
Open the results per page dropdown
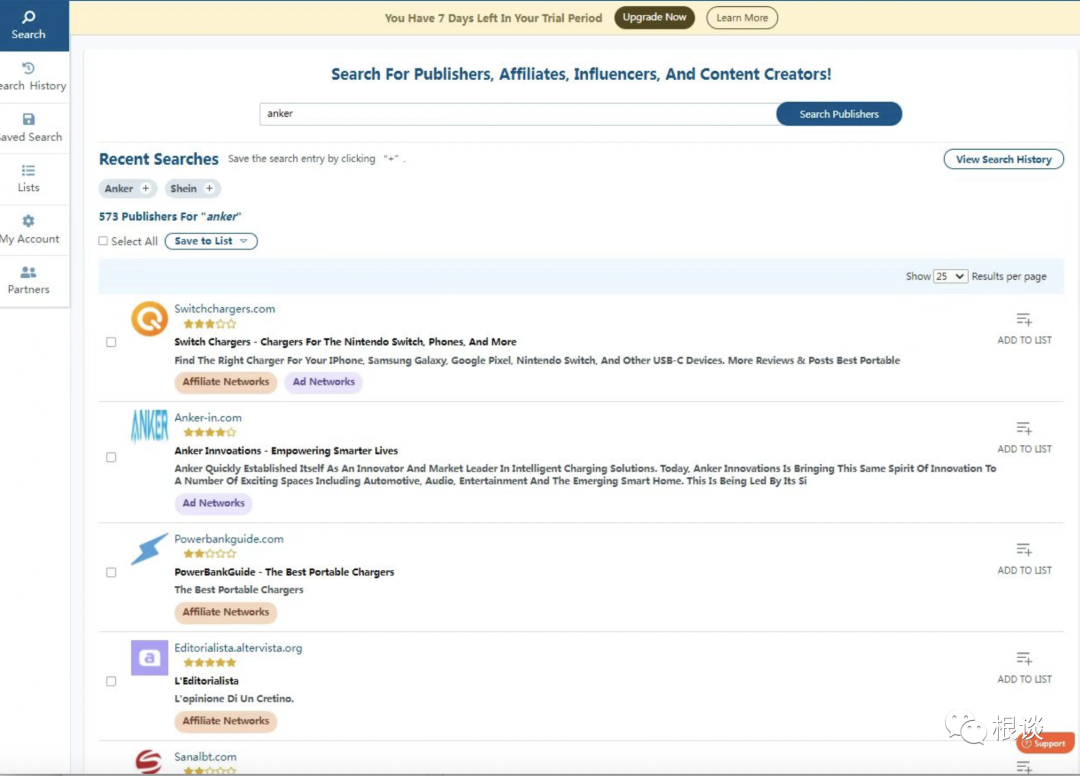coord(950,276)
